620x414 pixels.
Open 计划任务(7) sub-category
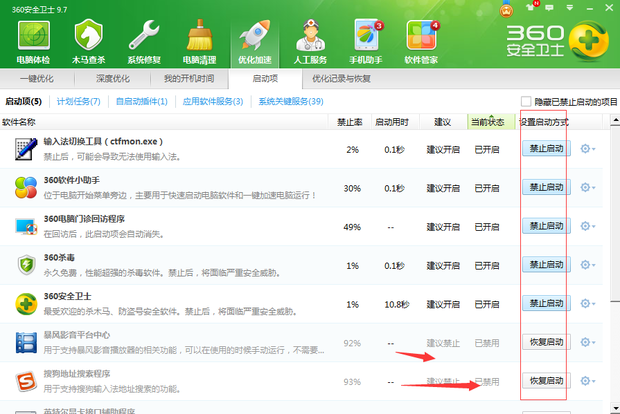(79, 102)
